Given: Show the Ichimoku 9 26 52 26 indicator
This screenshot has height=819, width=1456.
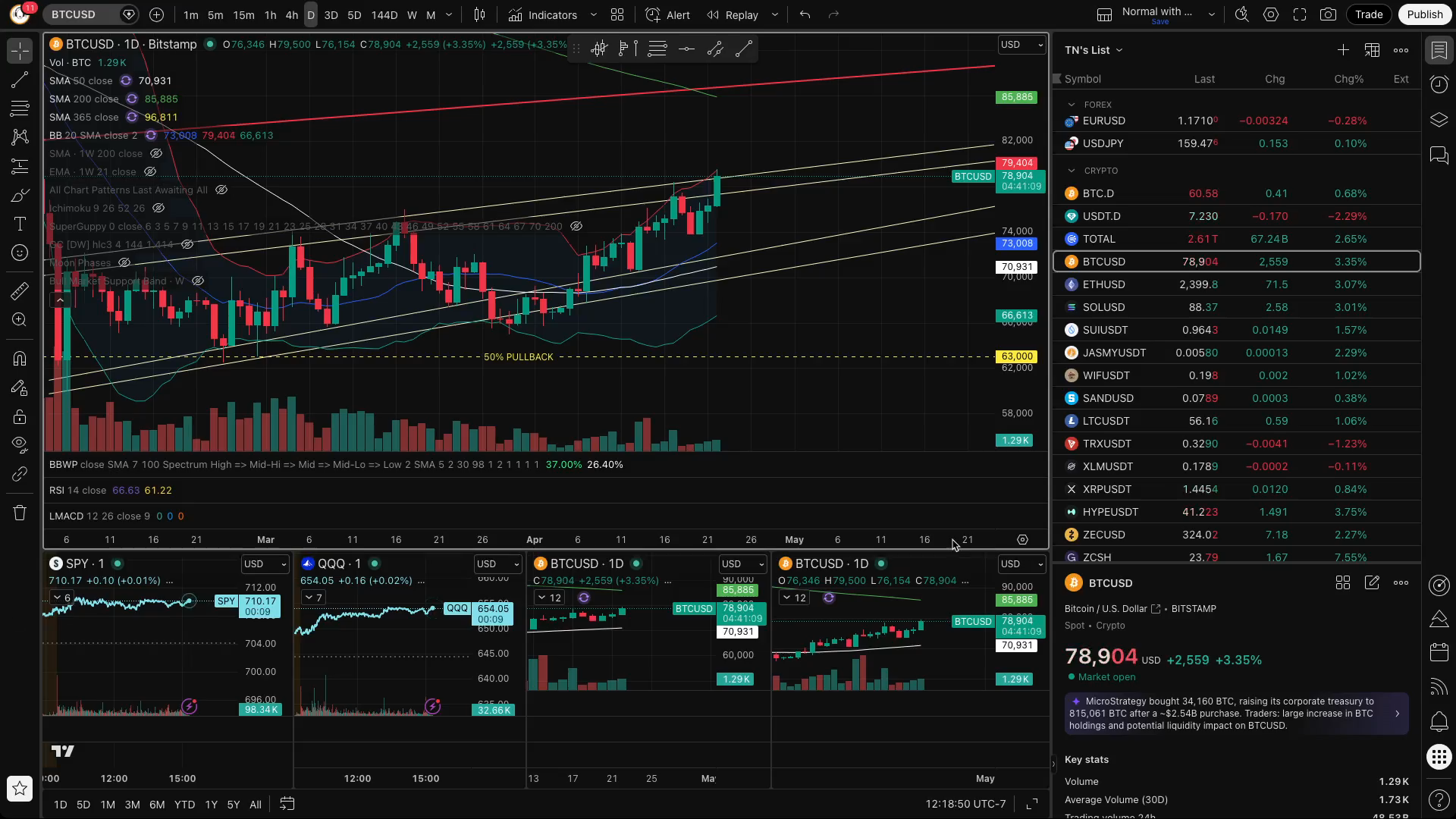Looking at the screenshot, I should [158, 208].
